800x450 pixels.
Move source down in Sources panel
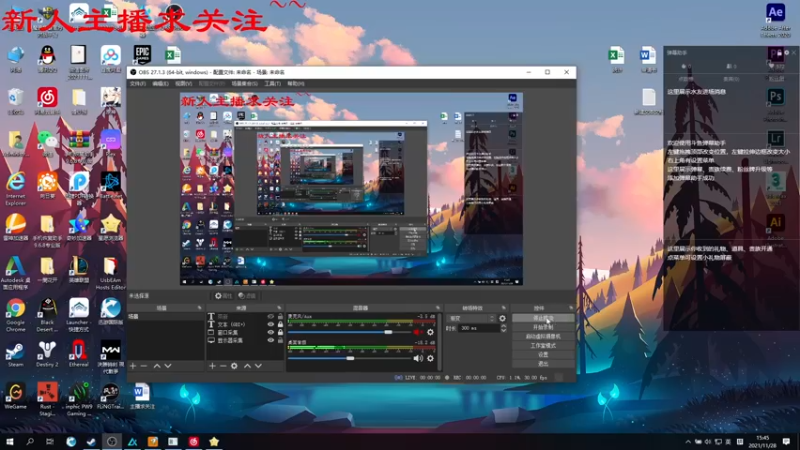click(x=258, y=366)
